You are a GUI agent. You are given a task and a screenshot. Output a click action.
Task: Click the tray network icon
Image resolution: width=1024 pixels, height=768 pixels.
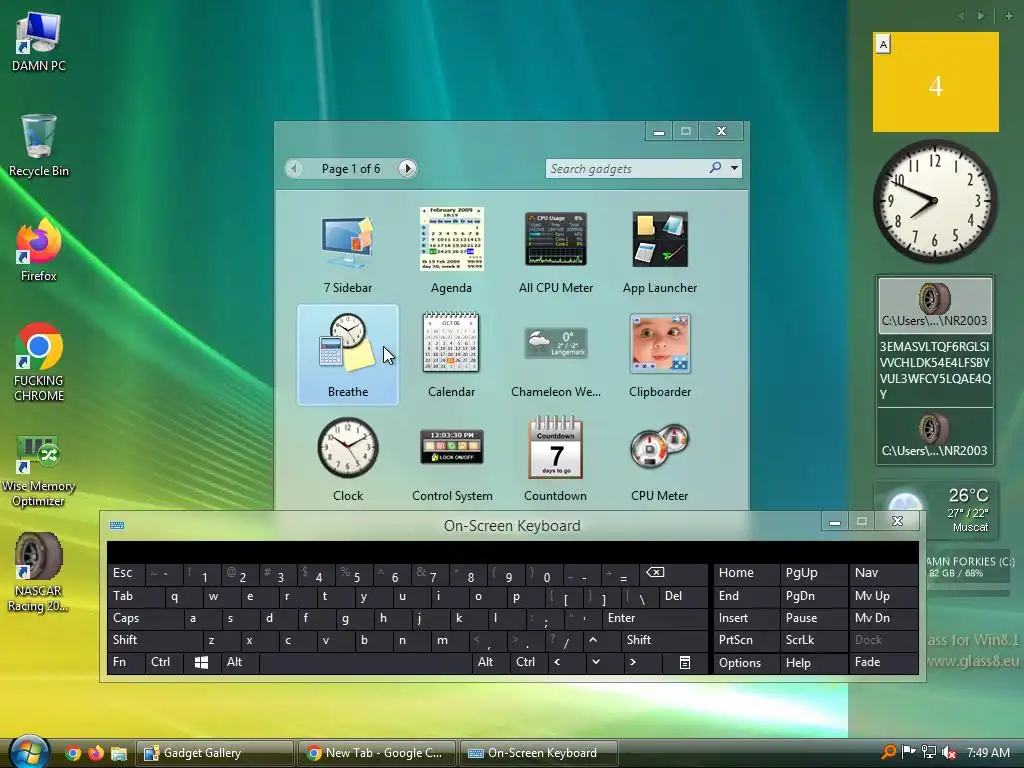929,752
